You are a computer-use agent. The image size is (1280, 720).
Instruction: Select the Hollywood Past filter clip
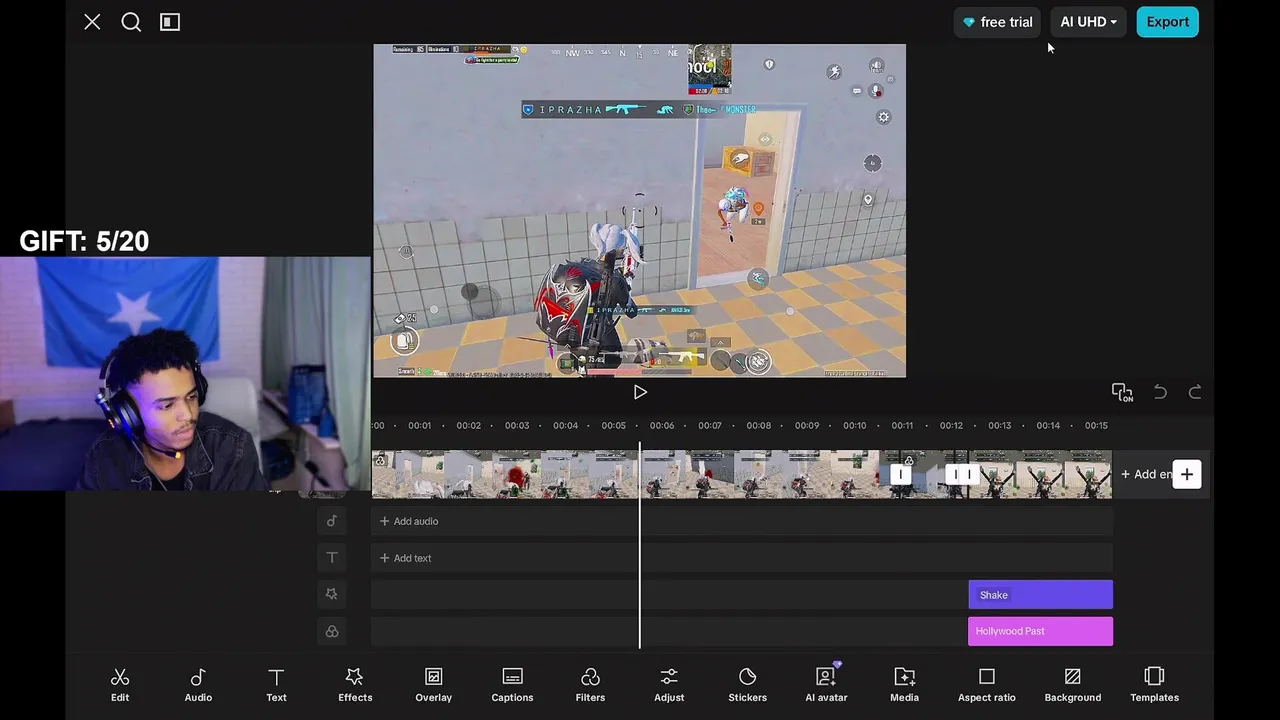pos(1040,631)
